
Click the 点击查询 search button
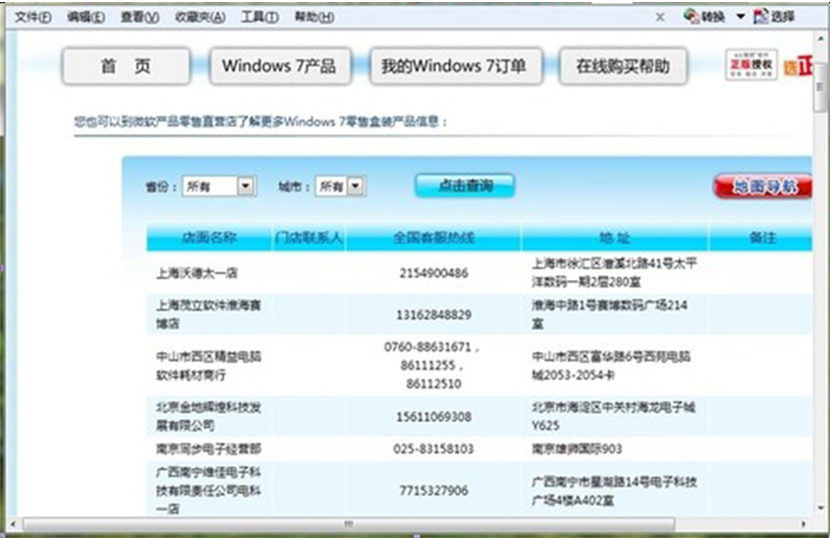[x=465, y=186]
